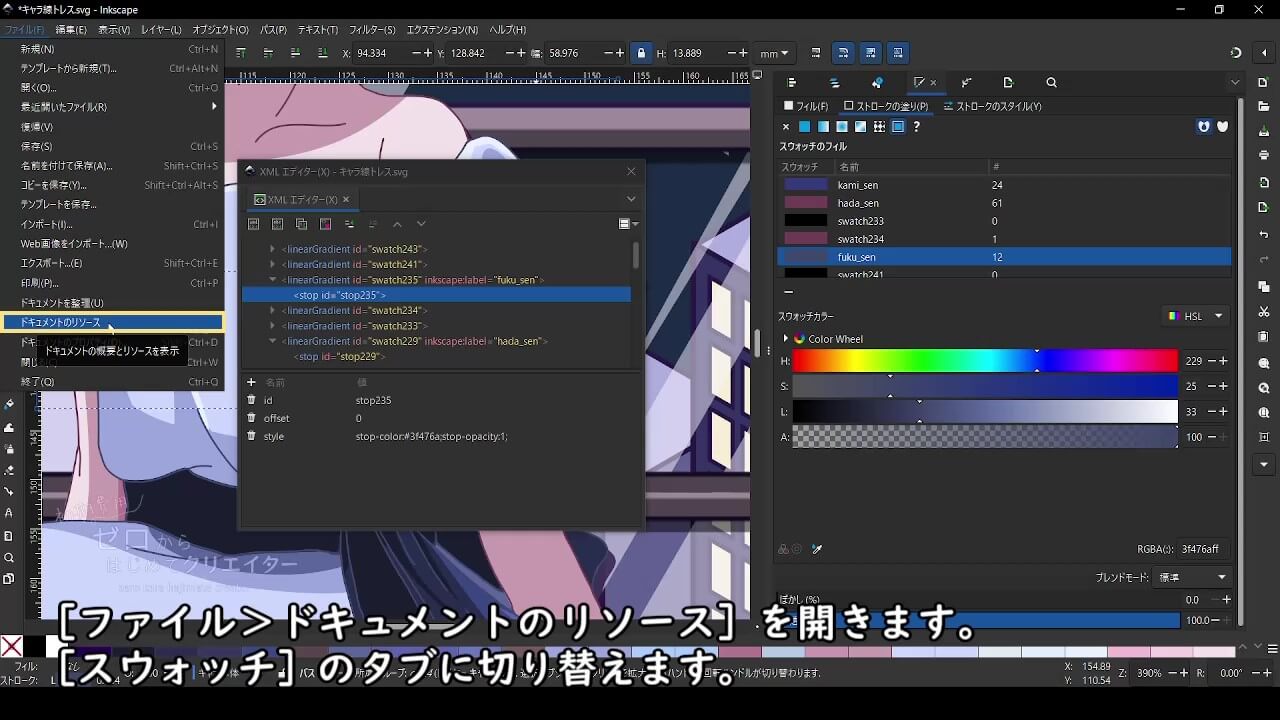Click lower node down arrow in XML Editor
This screenshot has width=1280, height=720.
(x=421, y=224)
